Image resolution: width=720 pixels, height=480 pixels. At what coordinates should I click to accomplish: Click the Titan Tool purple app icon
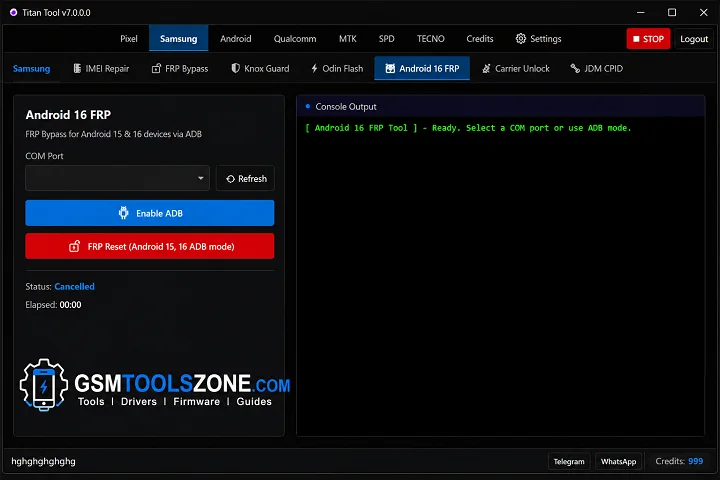tap(13, 12)
